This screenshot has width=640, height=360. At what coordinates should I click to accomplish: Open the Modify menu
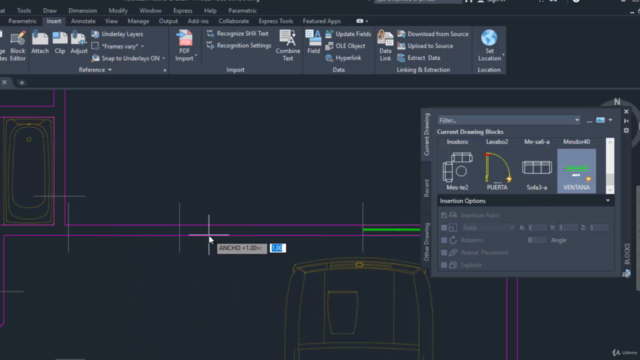pos(118,11)
